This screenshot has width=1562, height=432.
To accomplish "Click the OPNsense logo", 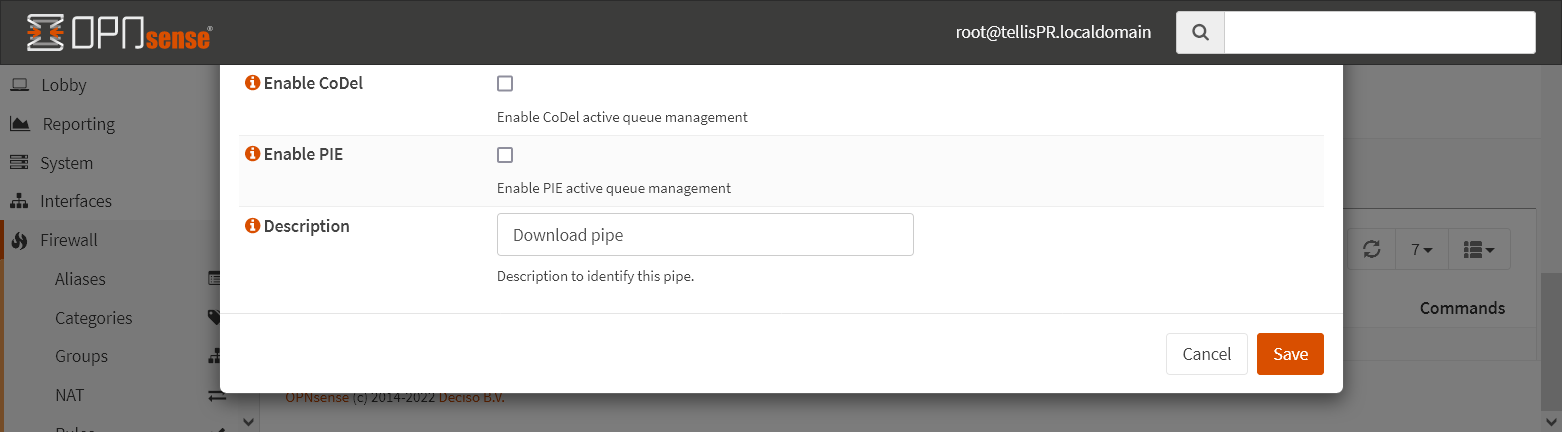I will coord(119,32).
